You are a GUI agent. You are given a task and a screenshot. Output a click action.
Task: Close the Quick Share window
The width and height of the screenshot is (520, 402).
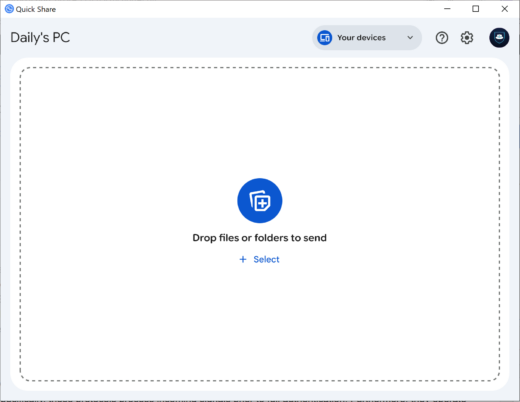tap(505, 9)
